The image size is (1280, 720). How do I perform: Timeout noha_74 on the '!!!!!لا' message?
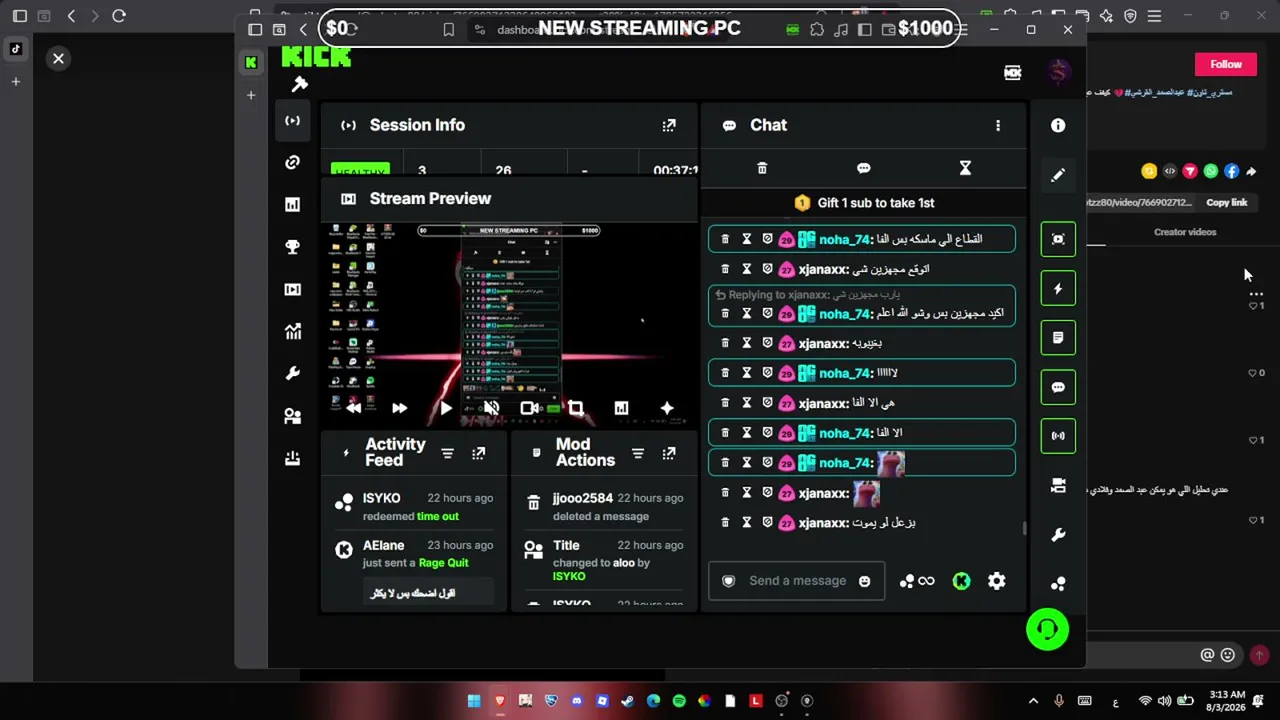click(746, 373)
